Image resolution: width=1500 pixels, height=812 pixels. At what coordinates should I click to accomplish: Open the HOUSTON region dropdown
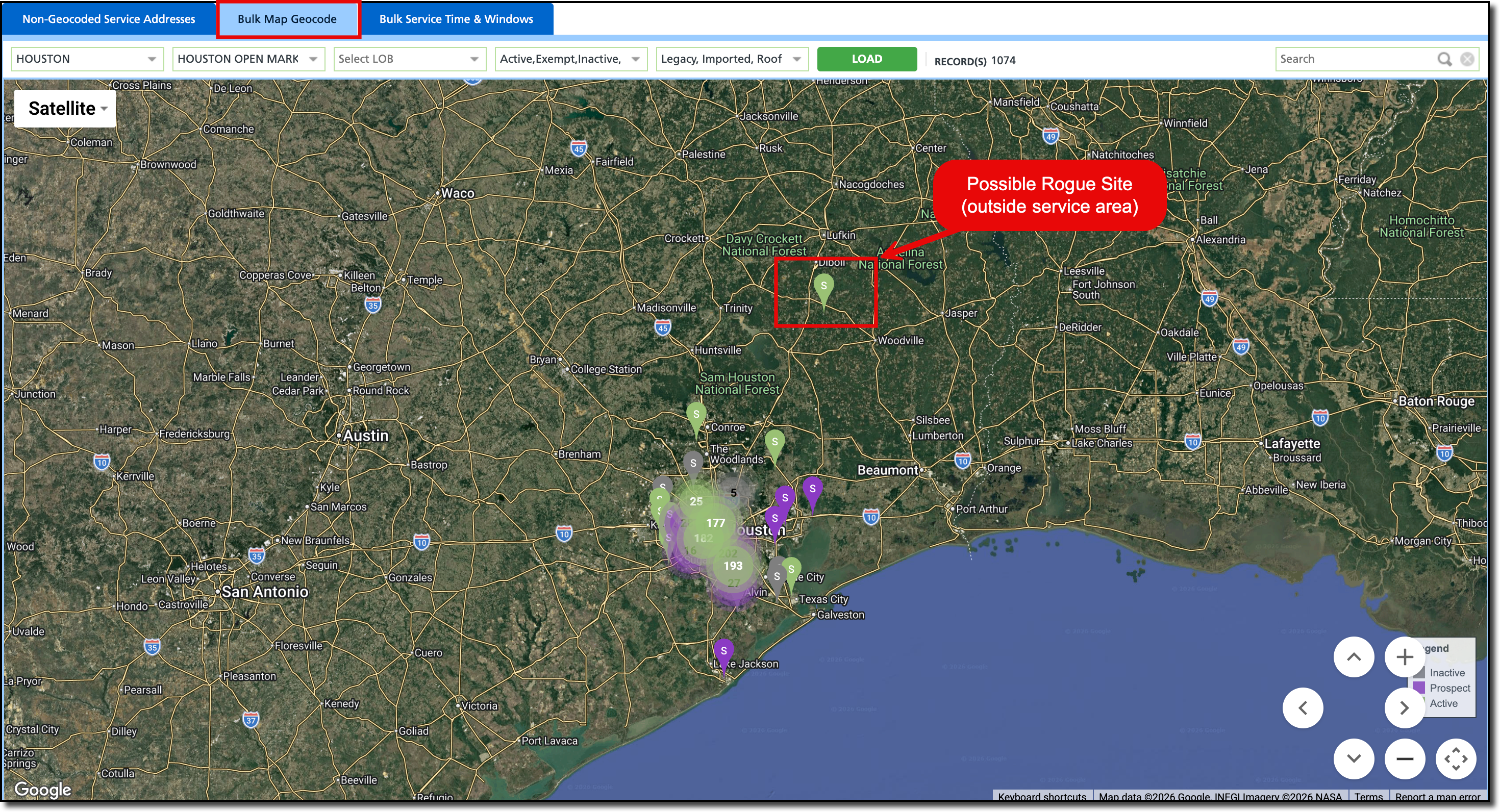point(87,59)
